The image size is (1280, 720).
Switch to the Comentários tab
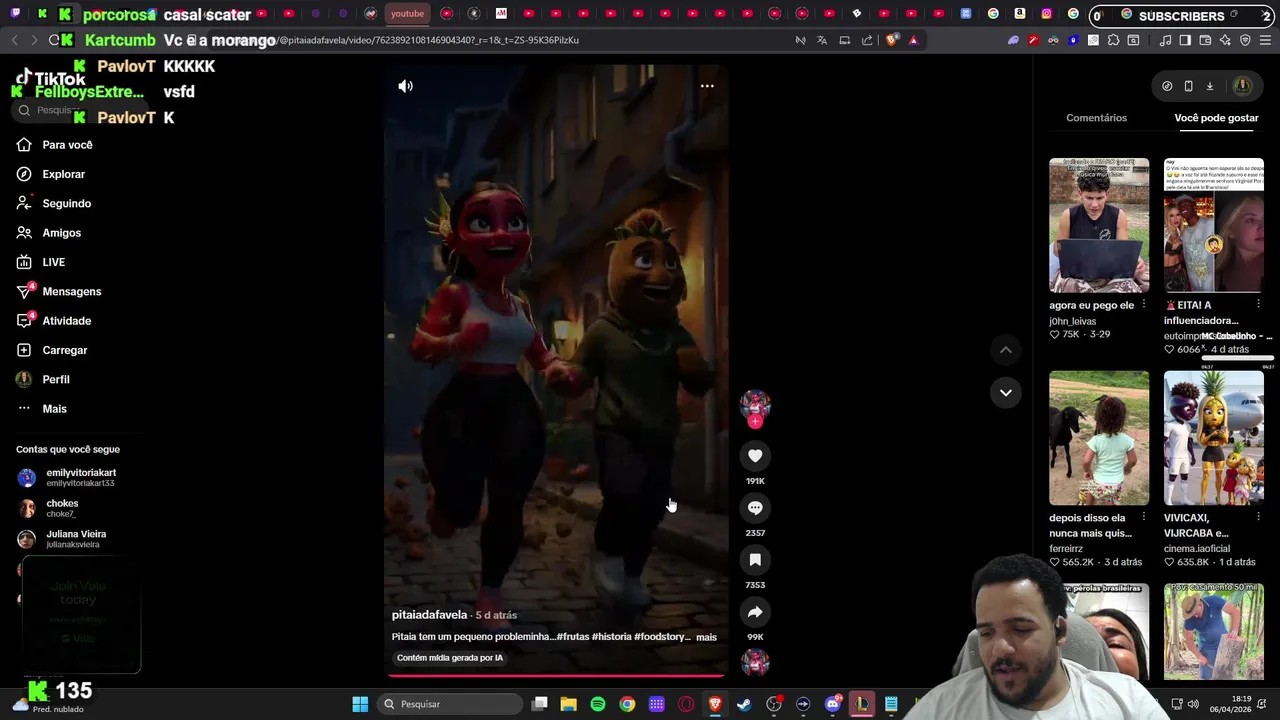click(x=1096, y=118)
